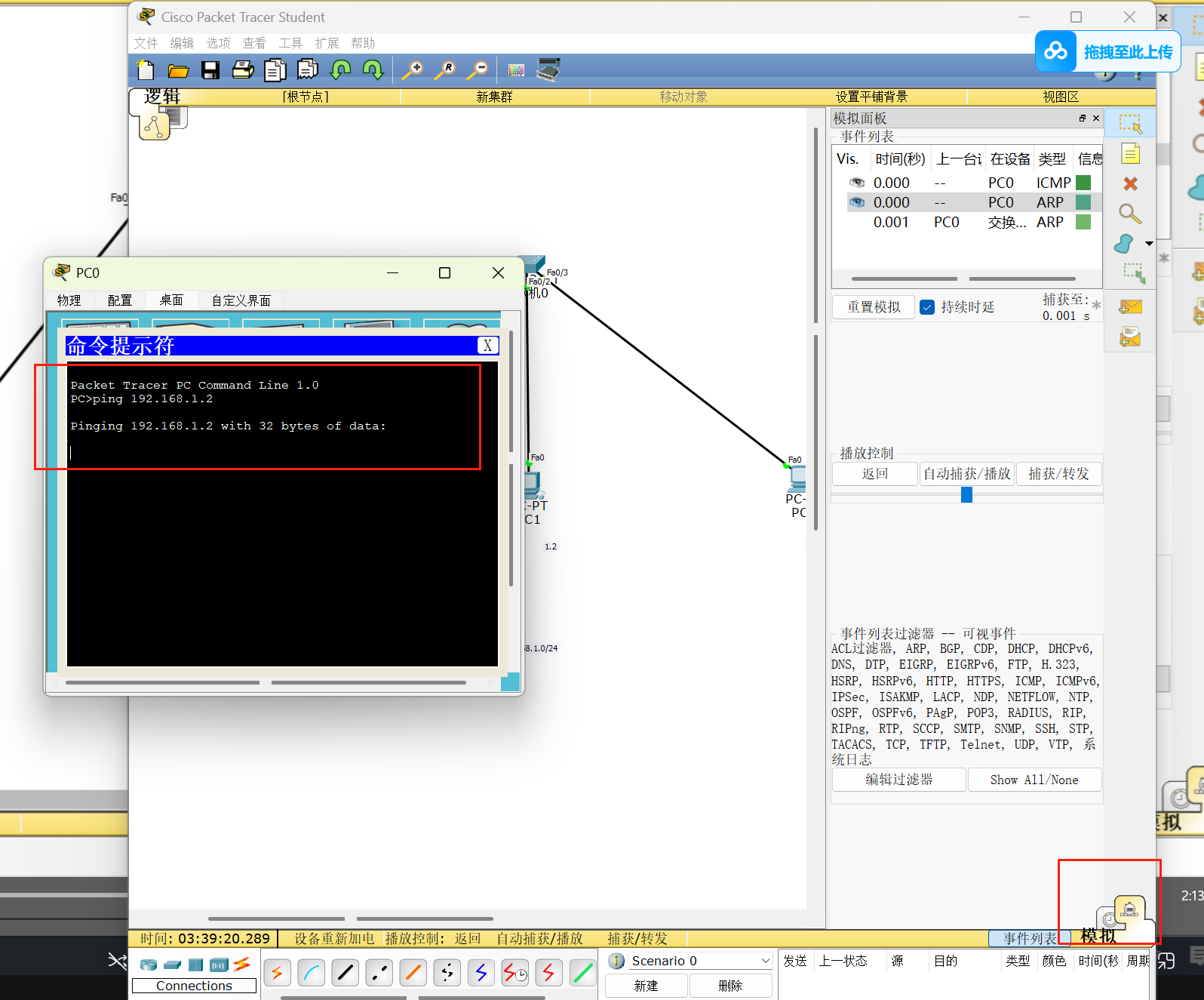
Task: Open the 工具 menu
Action: 290,43
